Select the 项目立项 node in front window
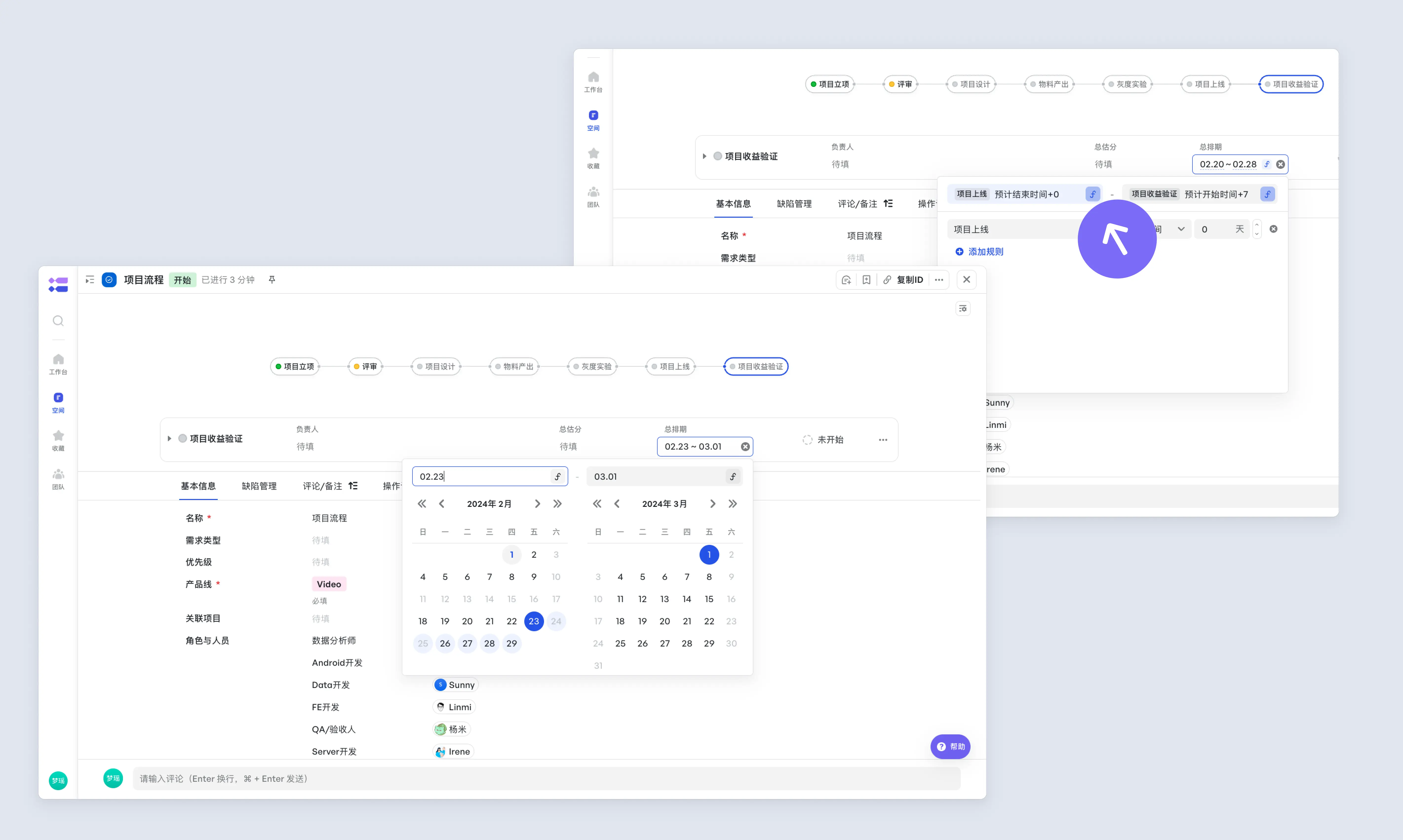The height and width of the screenshot is (840, 1403). [x=295, y=366]
